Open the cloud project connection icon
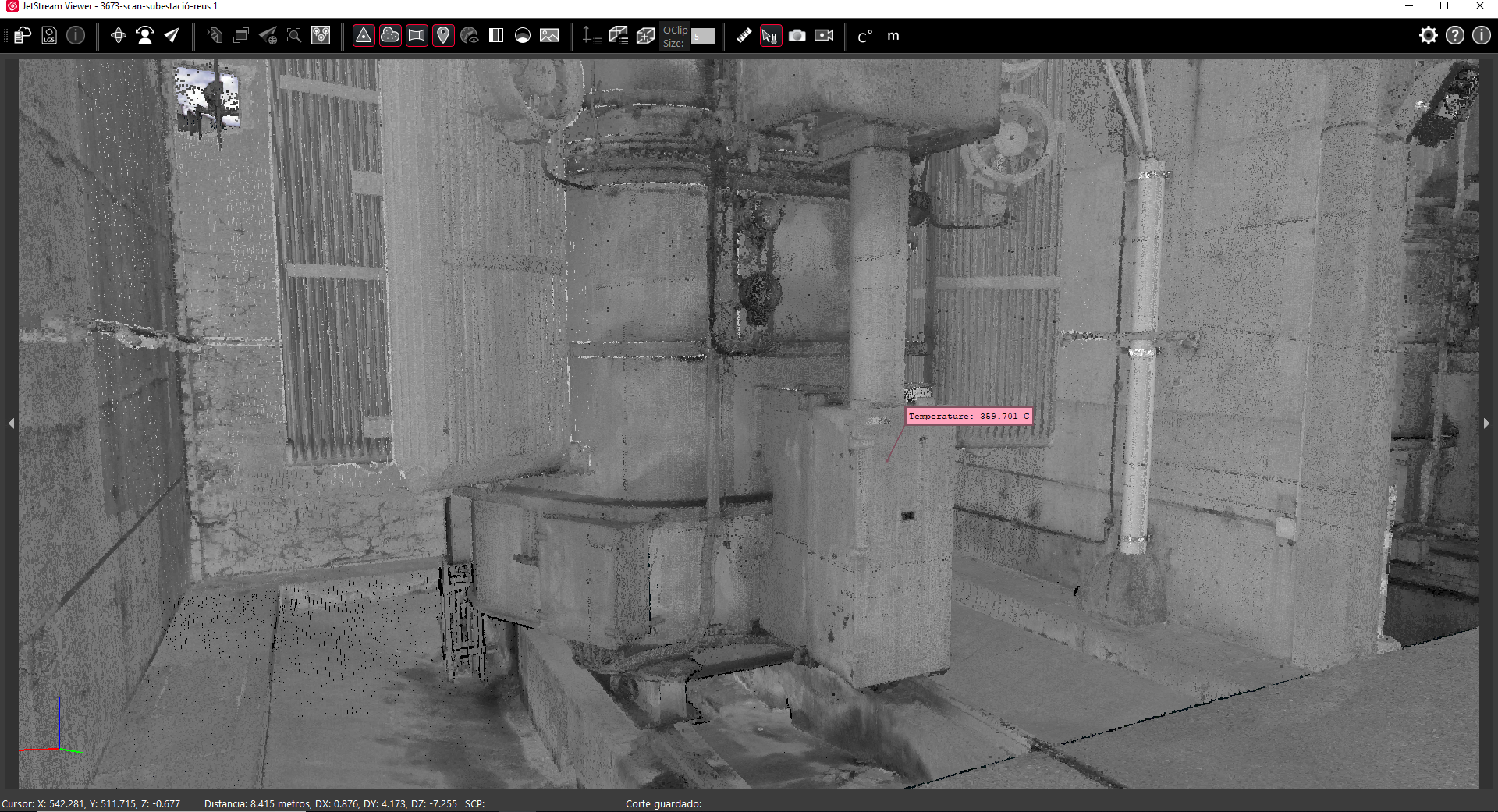The width and height of the screenshot is (1498, 812). (x=23, y=35)
